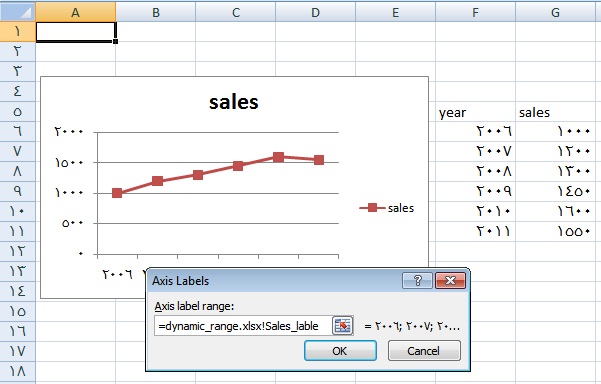Select column F header
Screen dimensions: 601x384
[x=475, y=12]
